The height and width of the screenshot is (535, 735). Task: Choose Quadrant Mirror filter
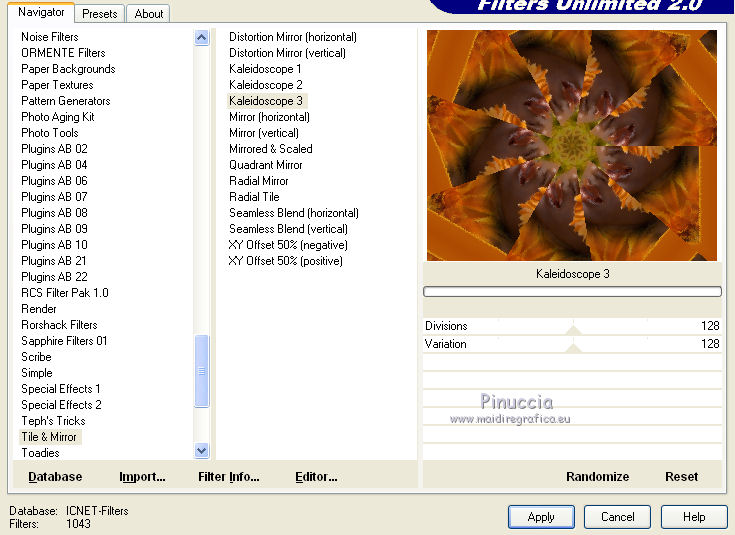[x=266, y=165]
